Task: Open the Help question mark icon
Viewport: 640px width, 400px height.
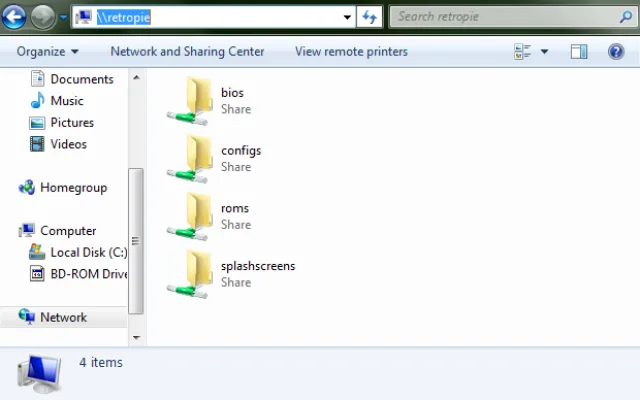Action: pyautogui.click(x=616, y=51)
